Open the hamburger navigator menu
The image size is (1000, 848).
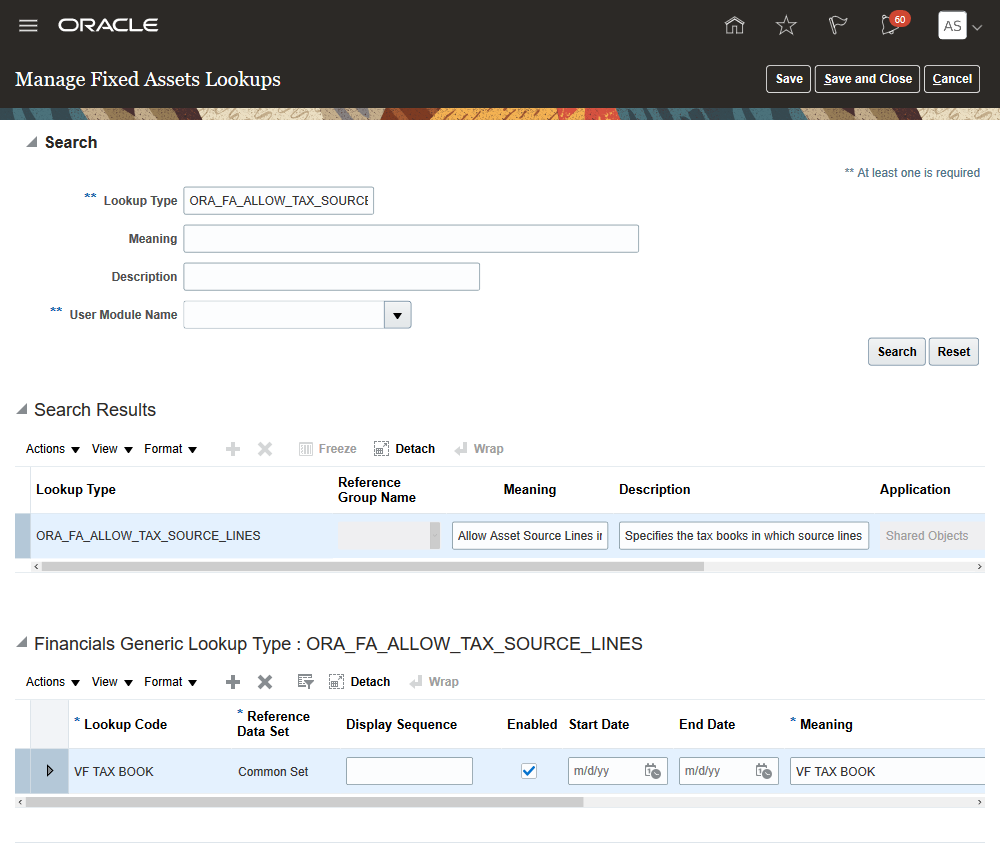coord(28,26)
